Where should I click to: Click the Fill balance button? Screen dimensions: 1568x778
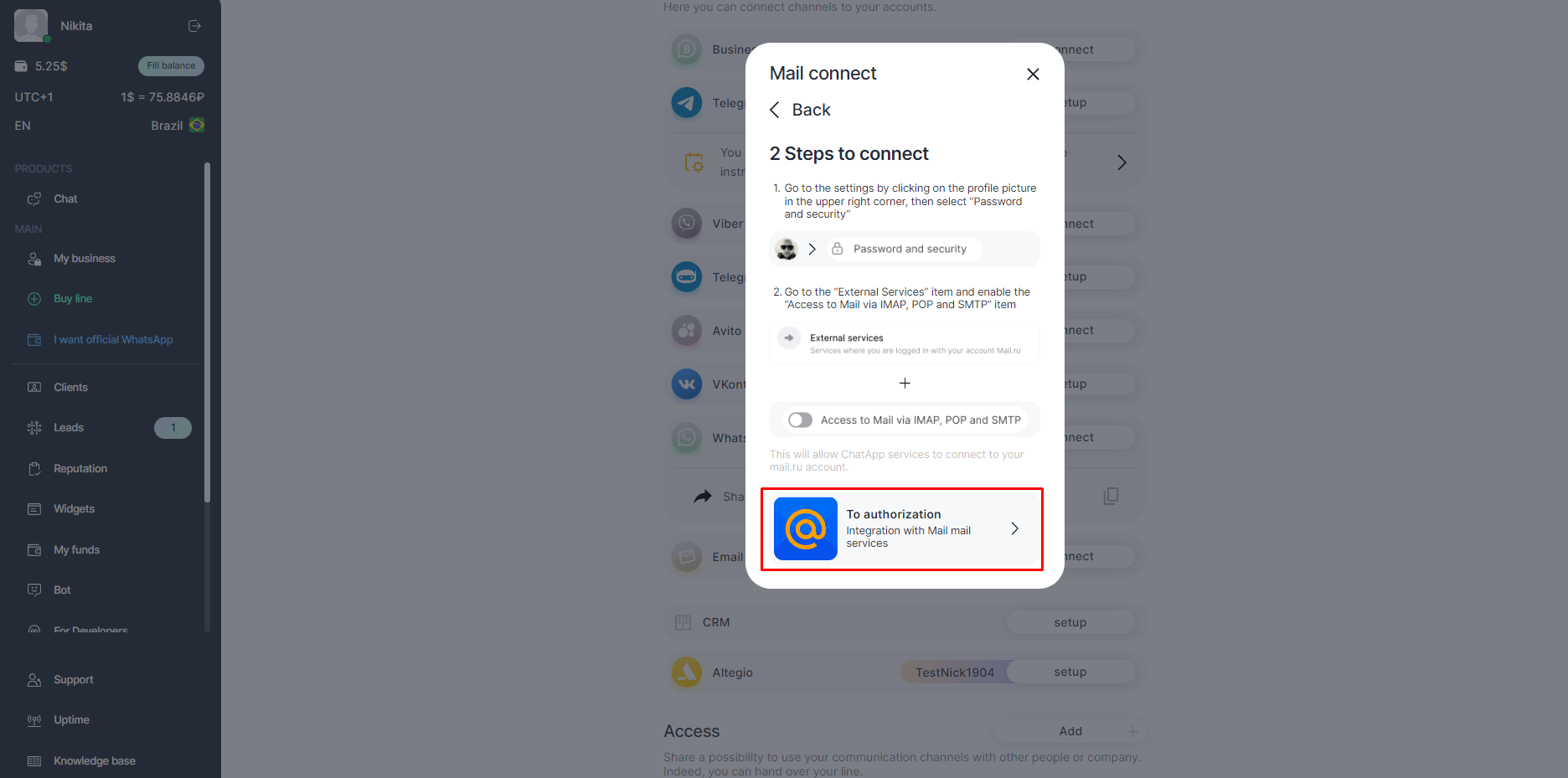click(171, 66)
